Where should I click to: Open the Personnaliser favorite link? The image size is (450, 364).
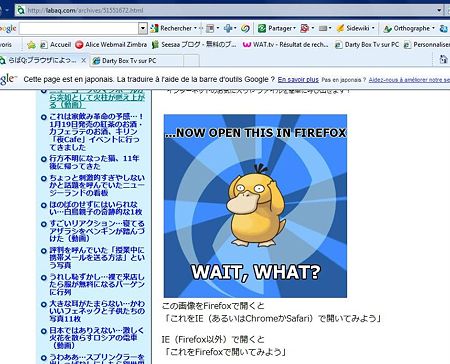tap(427, 45)
